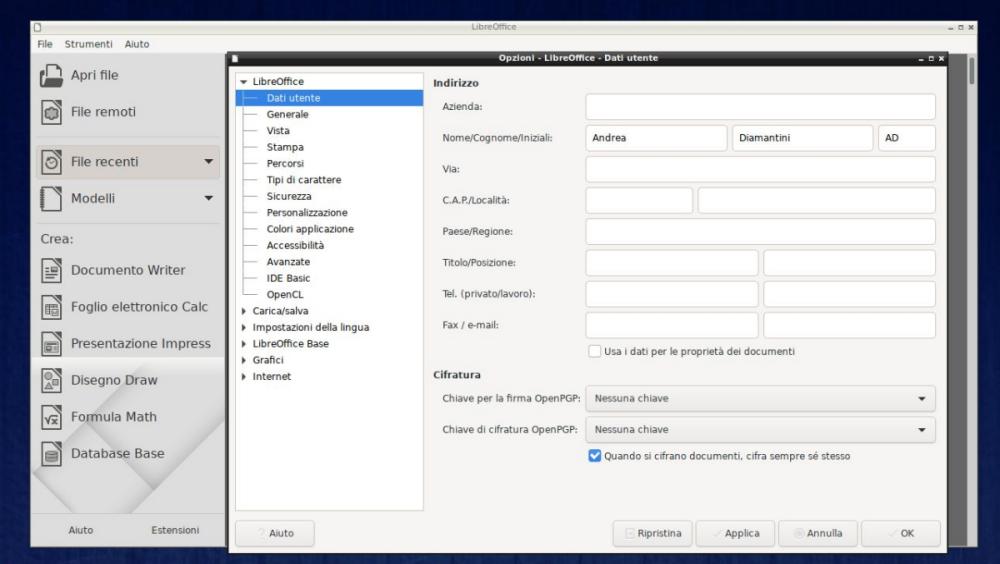
Task: Open the File menu in menu bar
Action: click(x=45, y=45)
